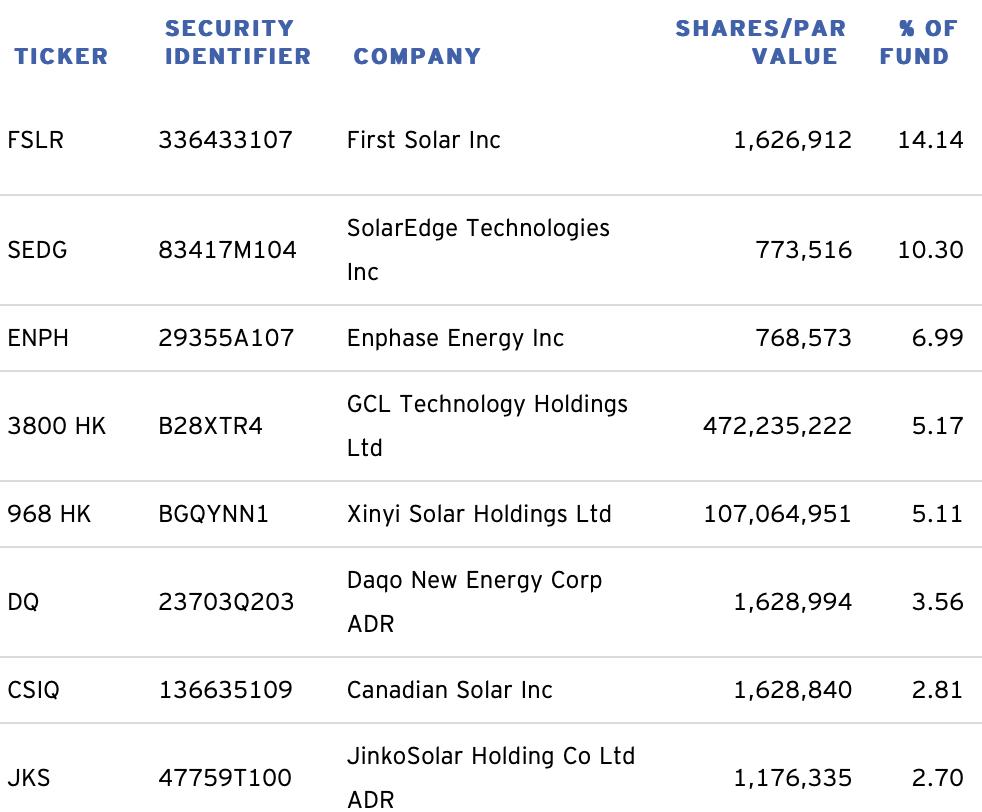Viewport: 982px width, 812px height.
Task: Click the % OF FUND column header
Action: [919, 42]
